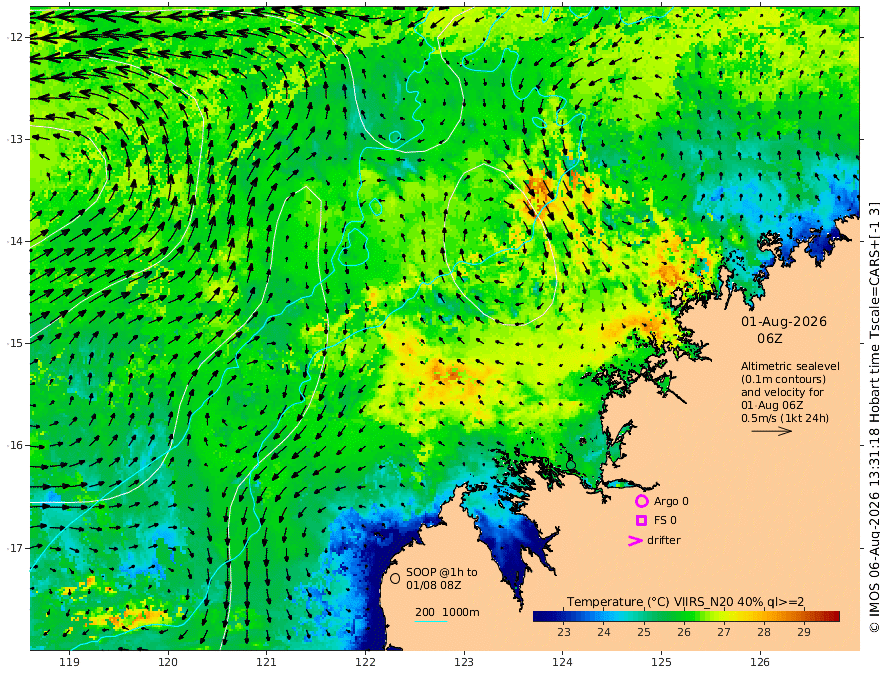Click the 1000m isobath legend label

[461, 612]
